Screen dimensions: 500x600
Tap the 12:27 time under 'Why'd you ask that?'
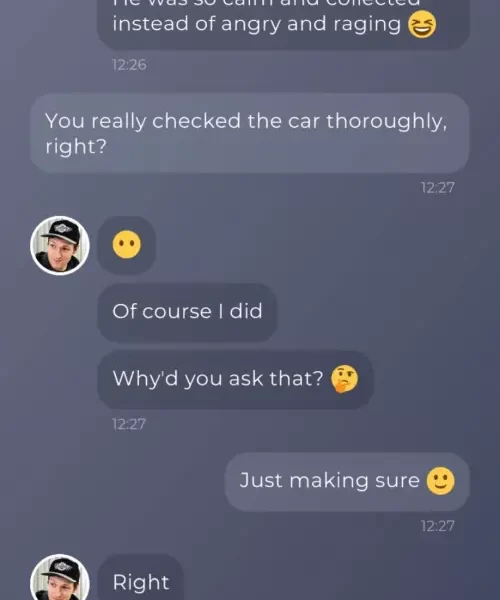129,424
